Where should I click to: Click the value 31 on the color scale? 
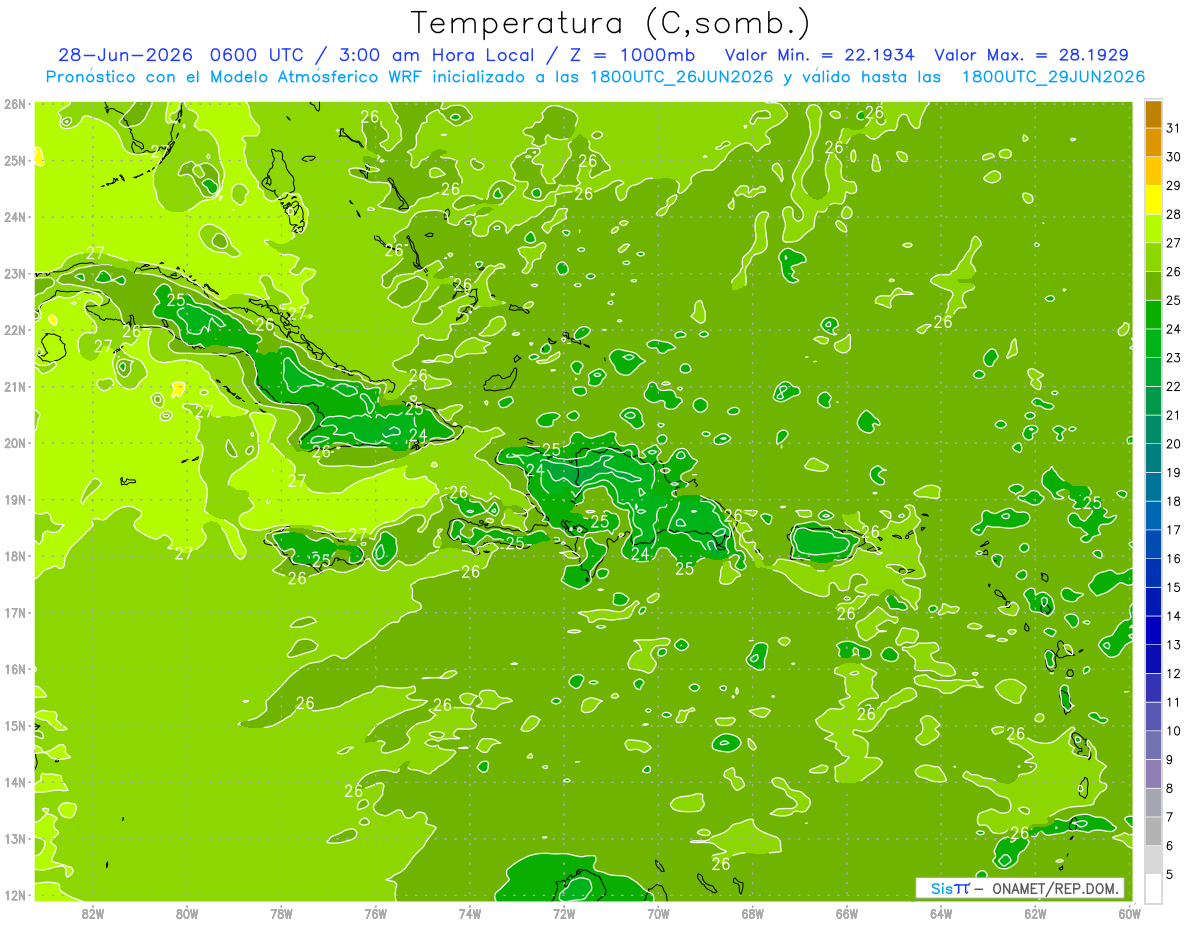(x=1173, y=128)
